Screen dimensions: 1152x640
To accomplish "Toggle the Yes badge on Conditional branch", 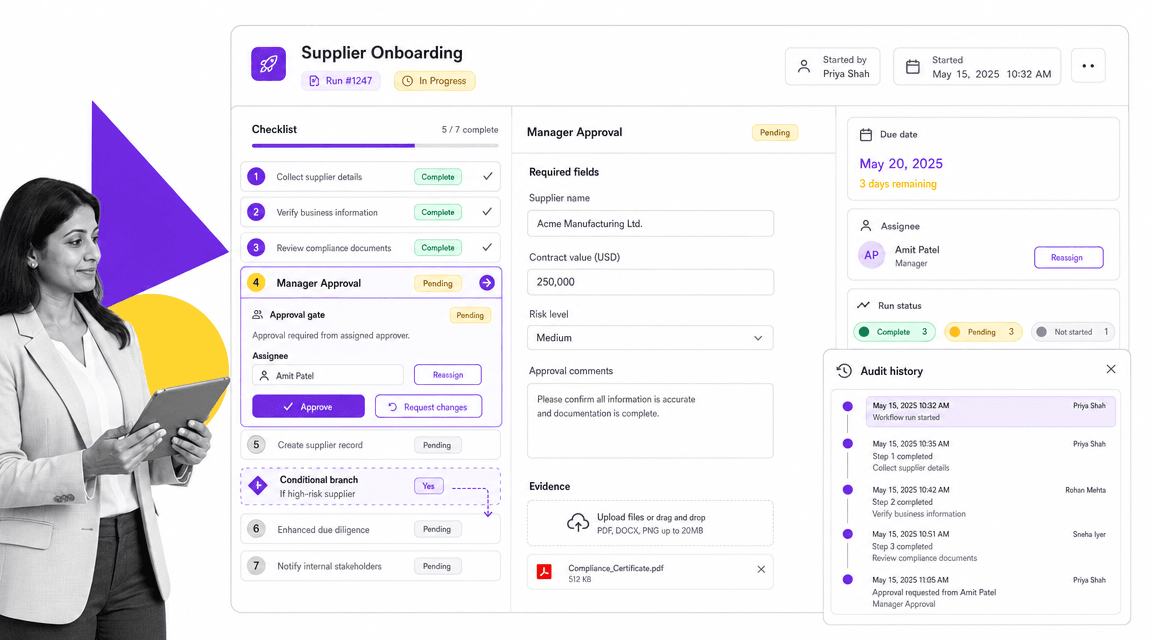I will tap(428, 486).
